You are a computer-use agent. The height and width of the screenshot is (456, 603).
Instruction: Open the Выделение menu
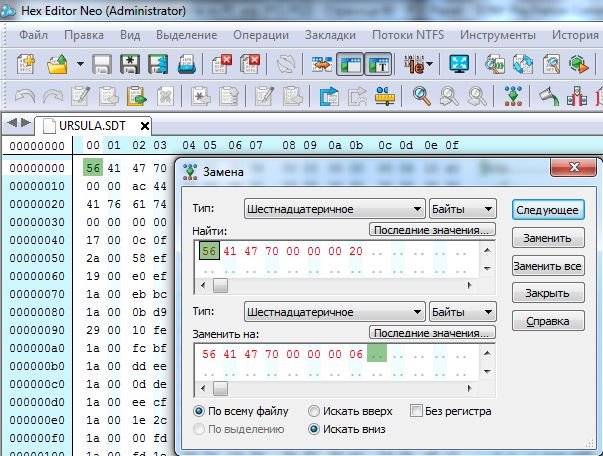tap(187, 35)
